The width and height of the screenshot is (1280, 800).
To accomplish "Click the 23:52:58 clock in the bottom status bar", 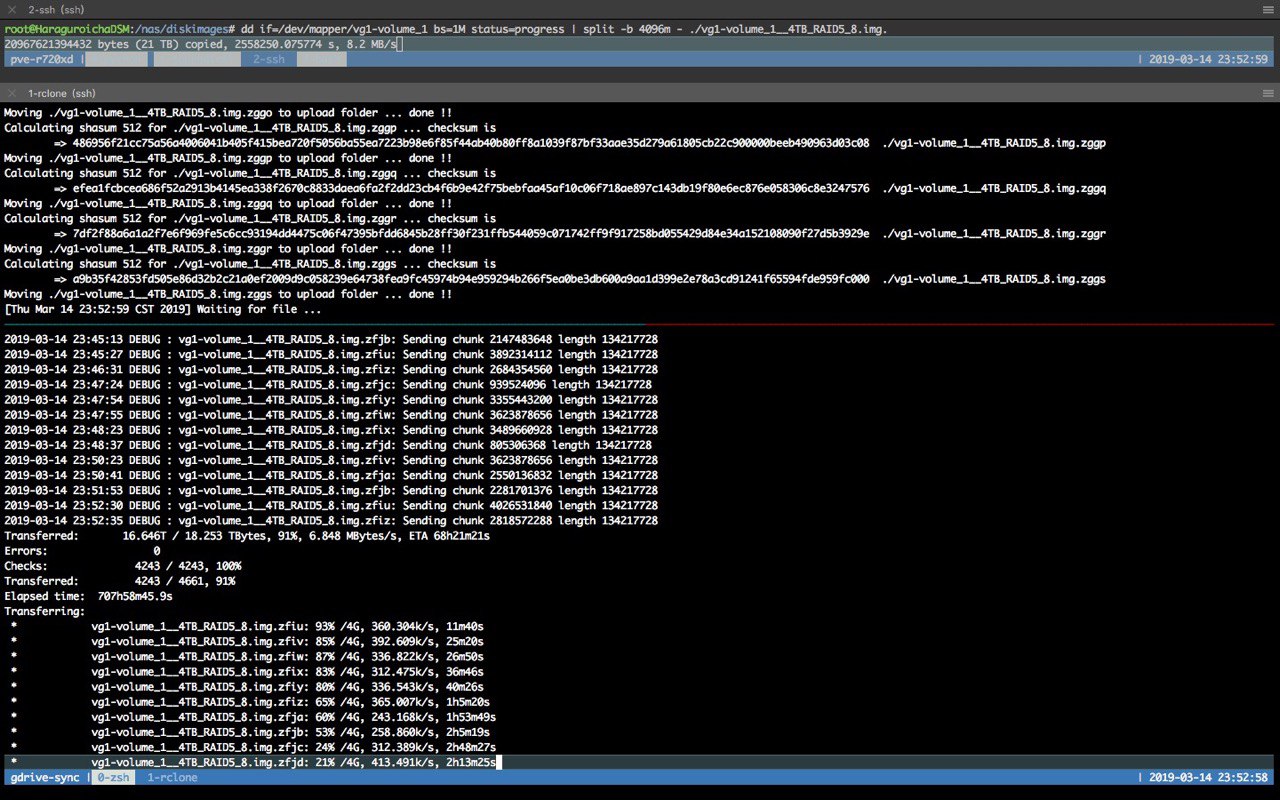I will [x=1208, y=777].
